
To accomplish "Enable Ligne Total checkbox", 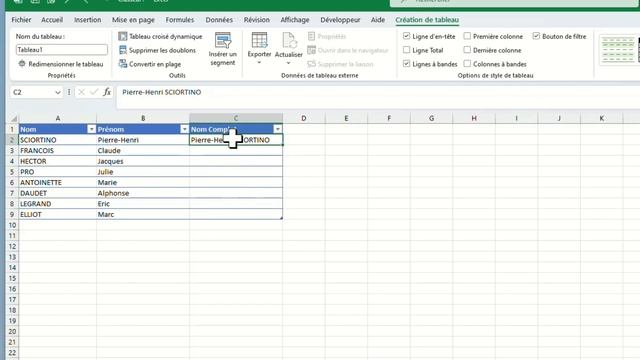I will [407, 50].
